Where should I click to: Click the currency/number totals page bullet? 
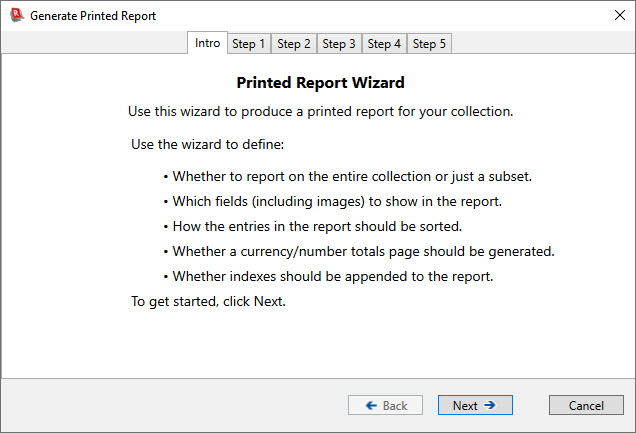pos(359,251)
